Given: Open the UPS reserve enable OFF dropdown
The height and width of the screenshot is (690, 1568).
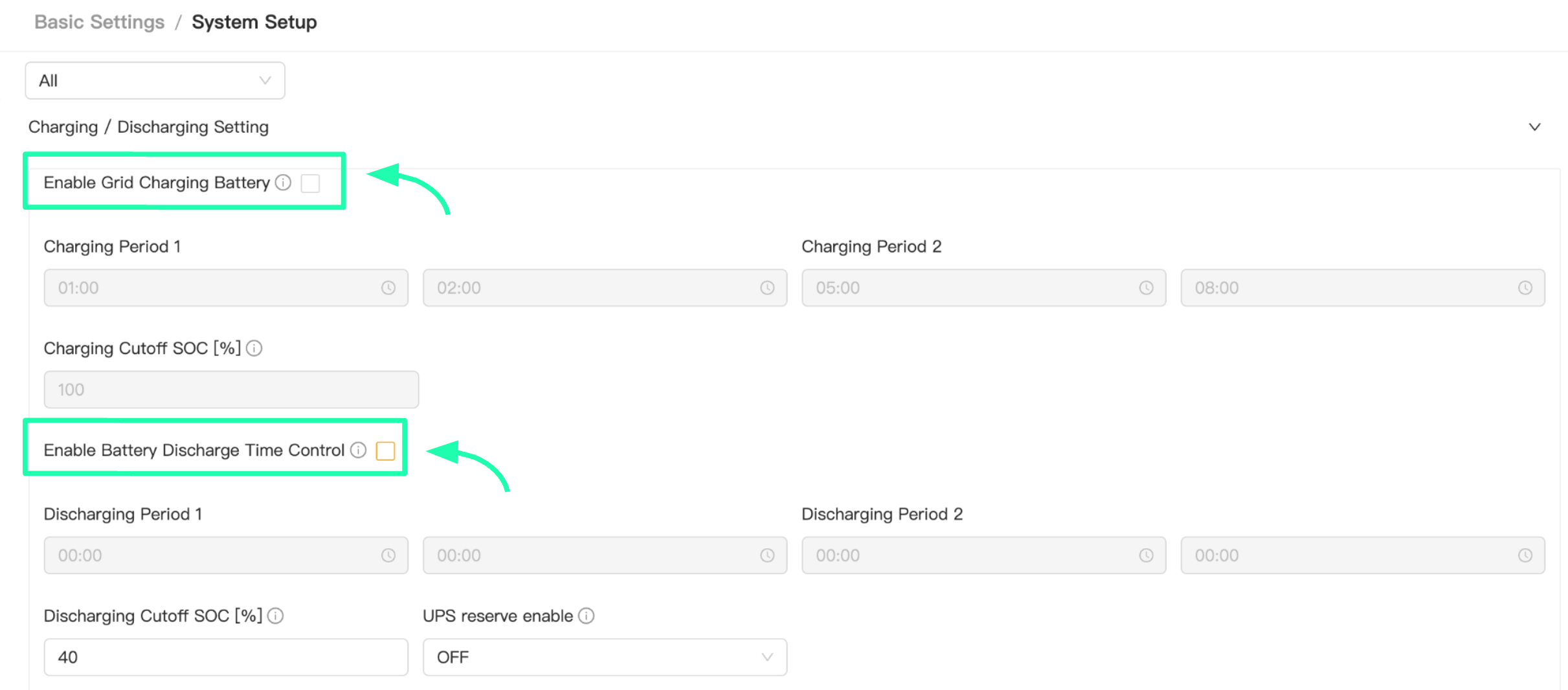Looking at the screenshot, I should tap(605, 657).
